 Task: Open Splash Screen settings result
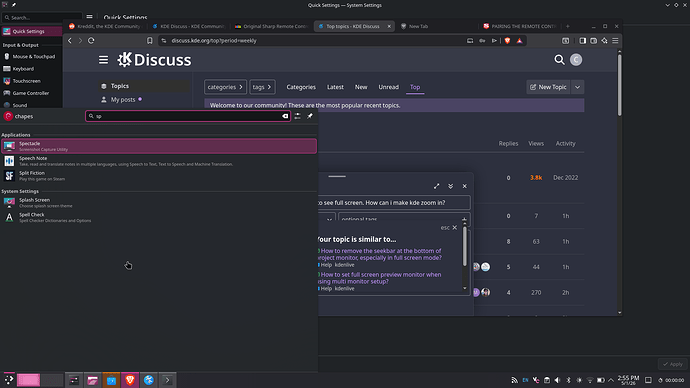pyautogui.click(x=159, y=202)
